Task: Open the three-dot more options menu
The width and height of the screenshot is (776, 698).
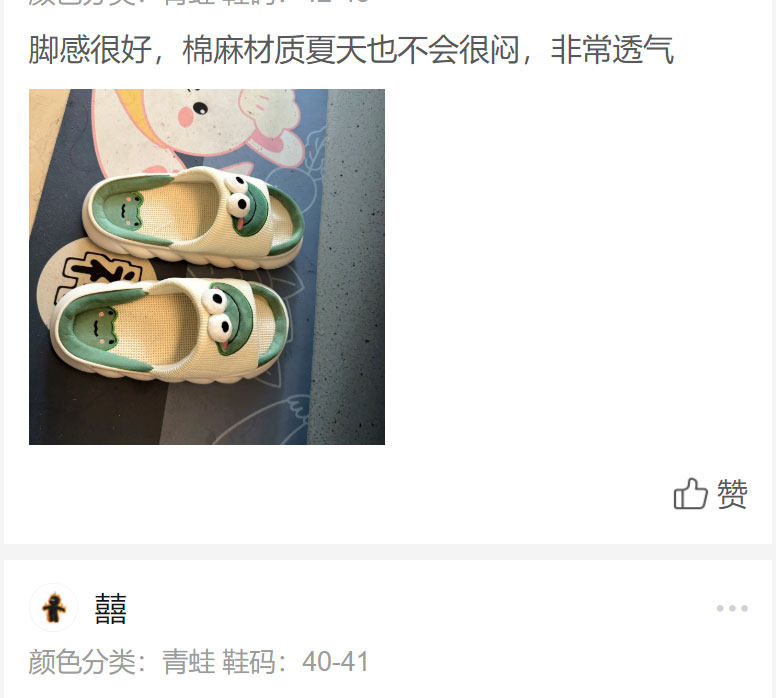Action: (x=732, y=608)
